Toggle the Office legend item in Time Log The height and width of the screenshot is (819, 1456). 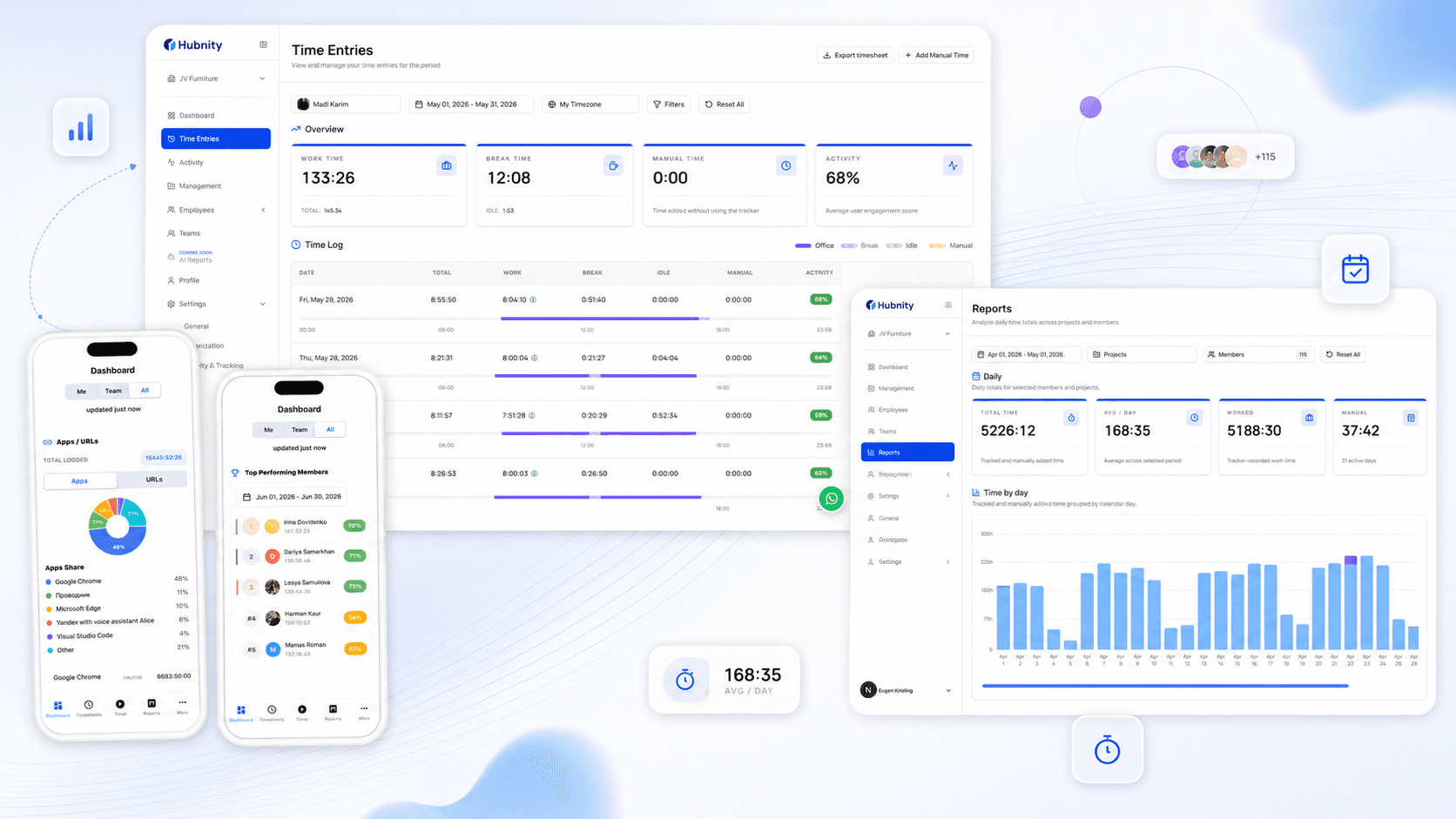(x=814, y=245)
